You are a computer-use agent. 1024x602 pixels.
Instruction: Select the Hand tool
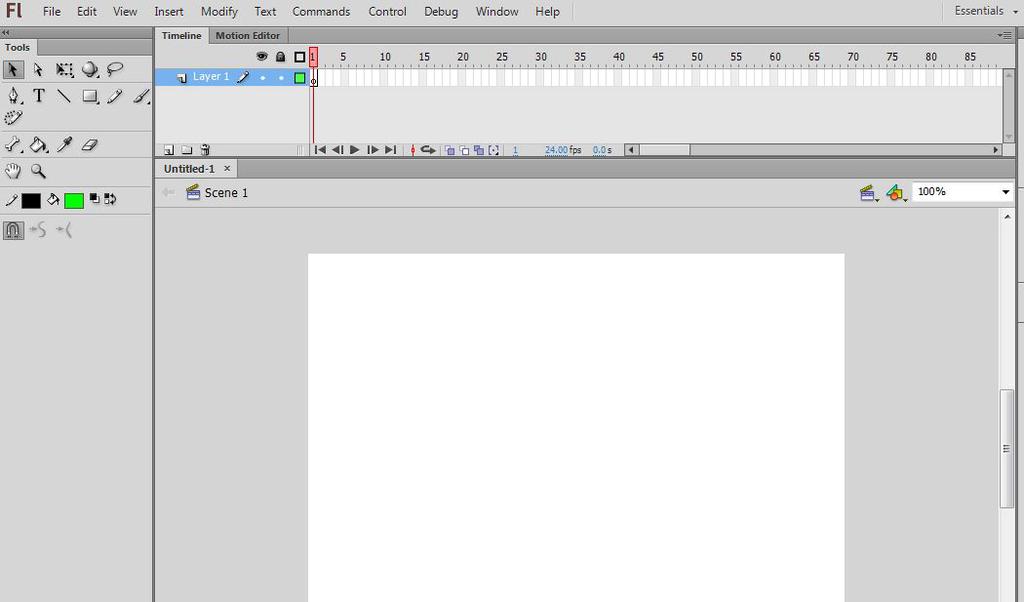[x=12, y=171]
